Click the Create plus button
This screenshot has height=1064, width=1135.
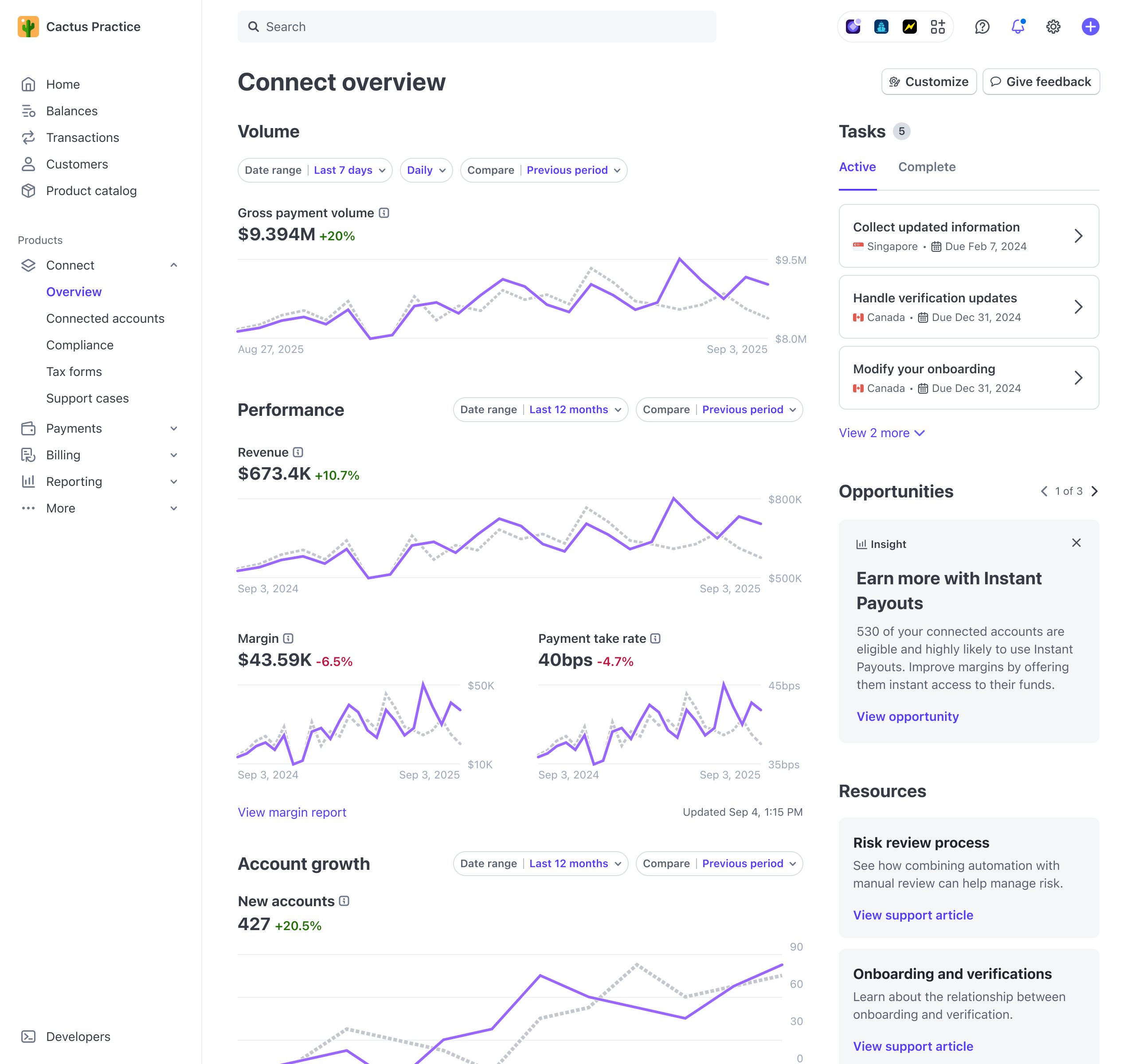pyautogui.click(x=1091, y=26)
